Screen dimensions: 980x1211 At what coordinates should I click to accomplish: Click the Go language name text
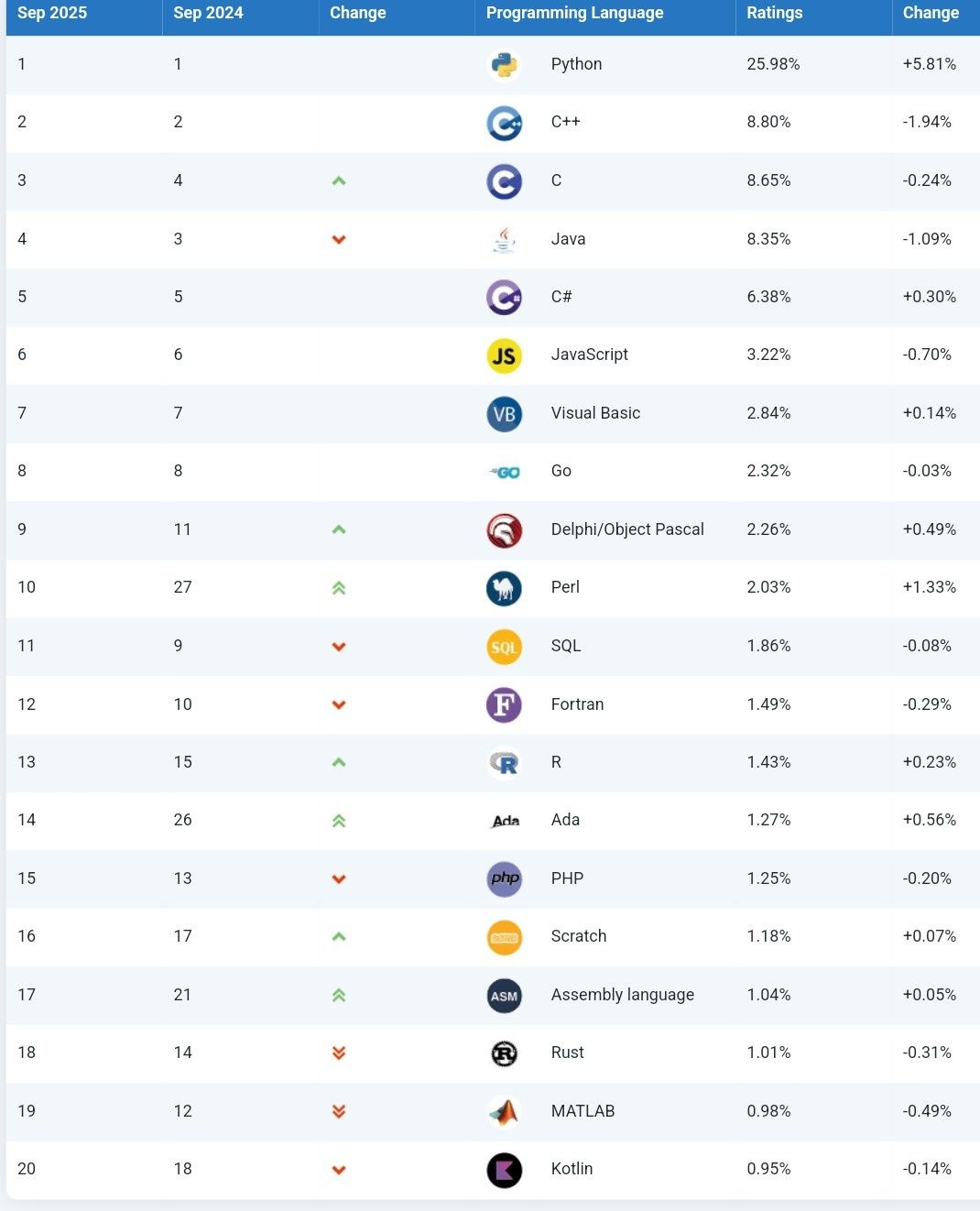(x=561, y=471)
